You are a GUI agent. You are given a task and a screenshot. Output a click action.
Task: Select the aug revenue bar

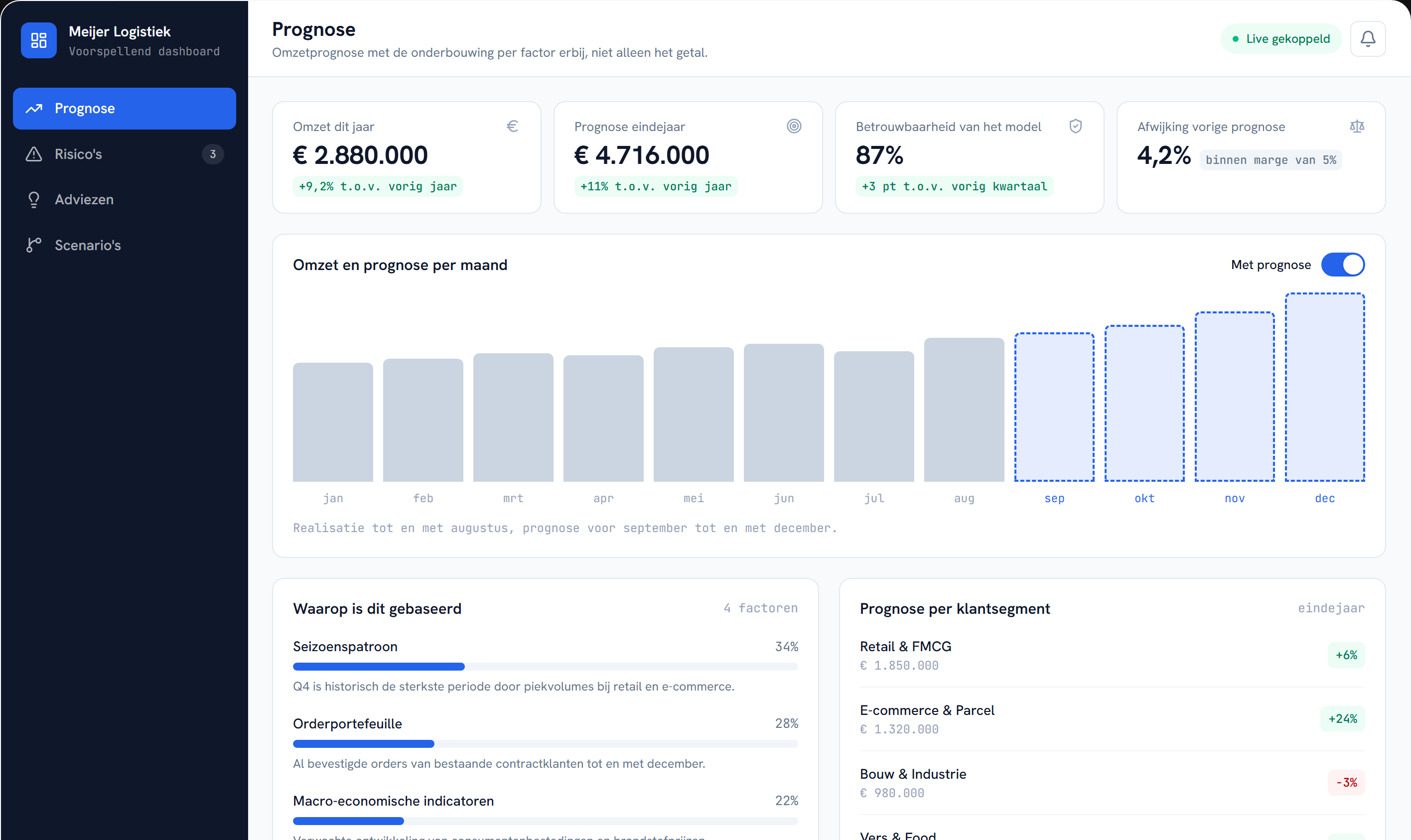point(964,410)
